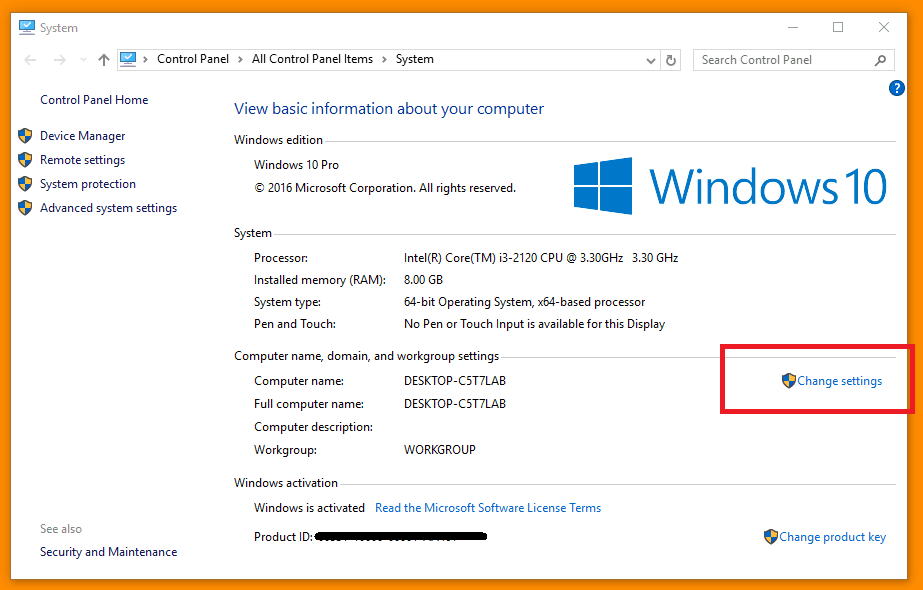
Task: Open System protection link
Action: pyautogui.click(x=88, y=184)
